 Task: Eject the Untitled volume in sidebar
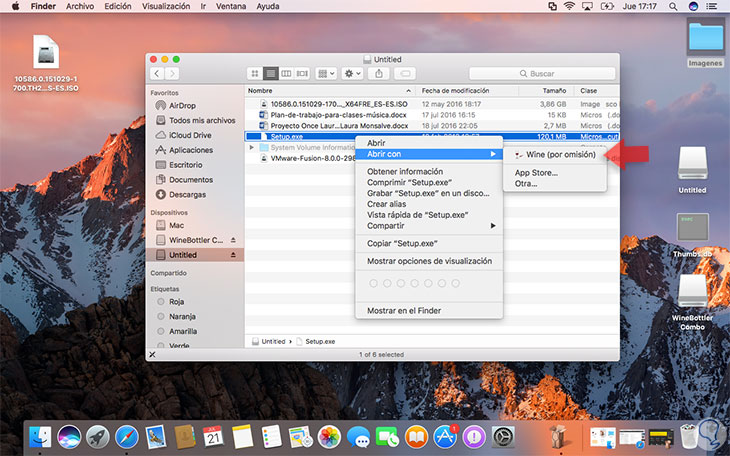tap(233, 255)
